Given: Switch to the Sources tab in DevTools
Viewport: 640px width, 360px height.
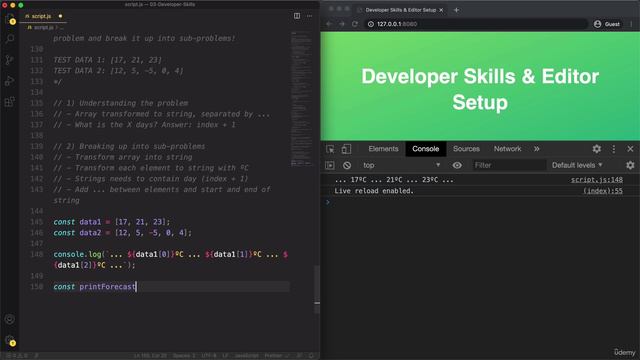Looking at the screenshot, I should 466,149.
